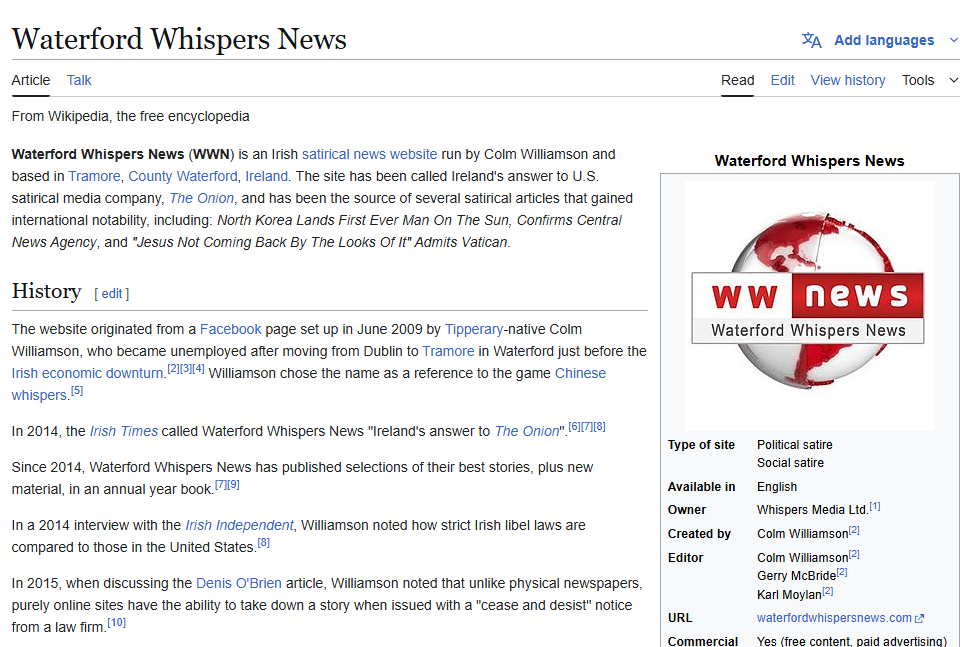Jump to citation [5] after whispers
Screen dimensions: 966x647
point(76,391)
